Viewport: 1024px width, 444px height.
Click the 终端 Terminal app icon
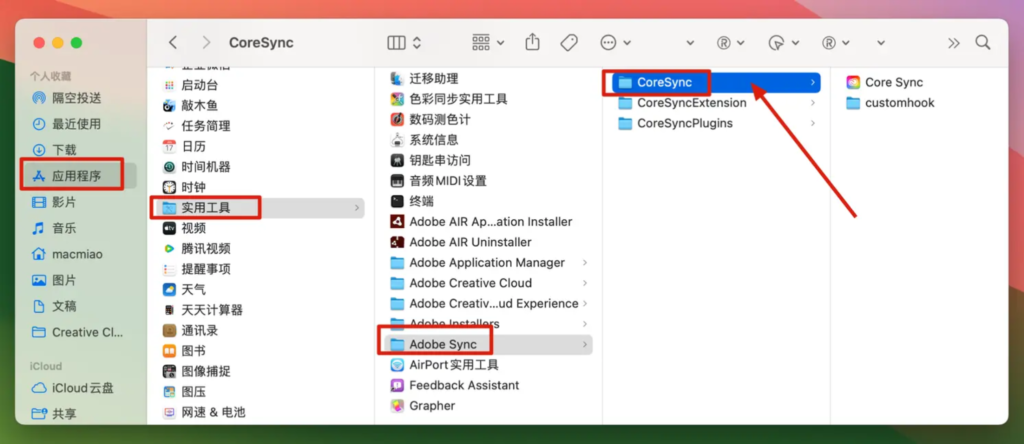click(396, 201)
